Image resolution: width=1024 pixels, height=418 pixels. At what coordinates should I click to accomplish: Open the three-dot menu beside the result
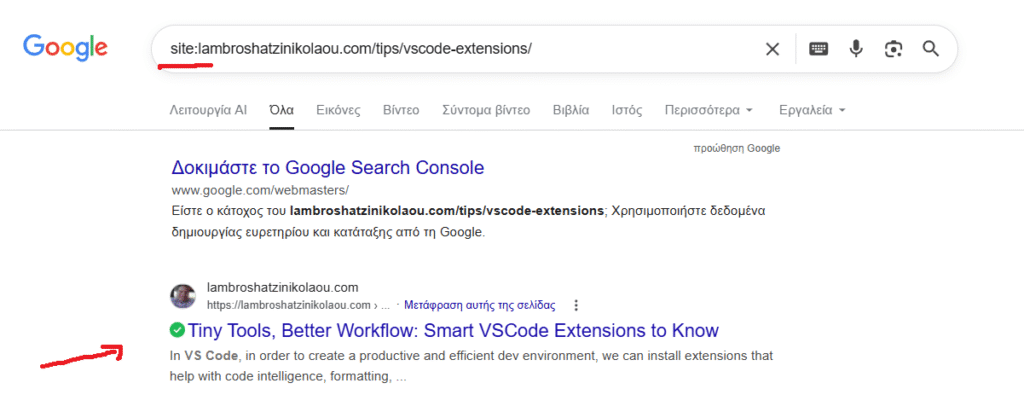coord(575,305)
